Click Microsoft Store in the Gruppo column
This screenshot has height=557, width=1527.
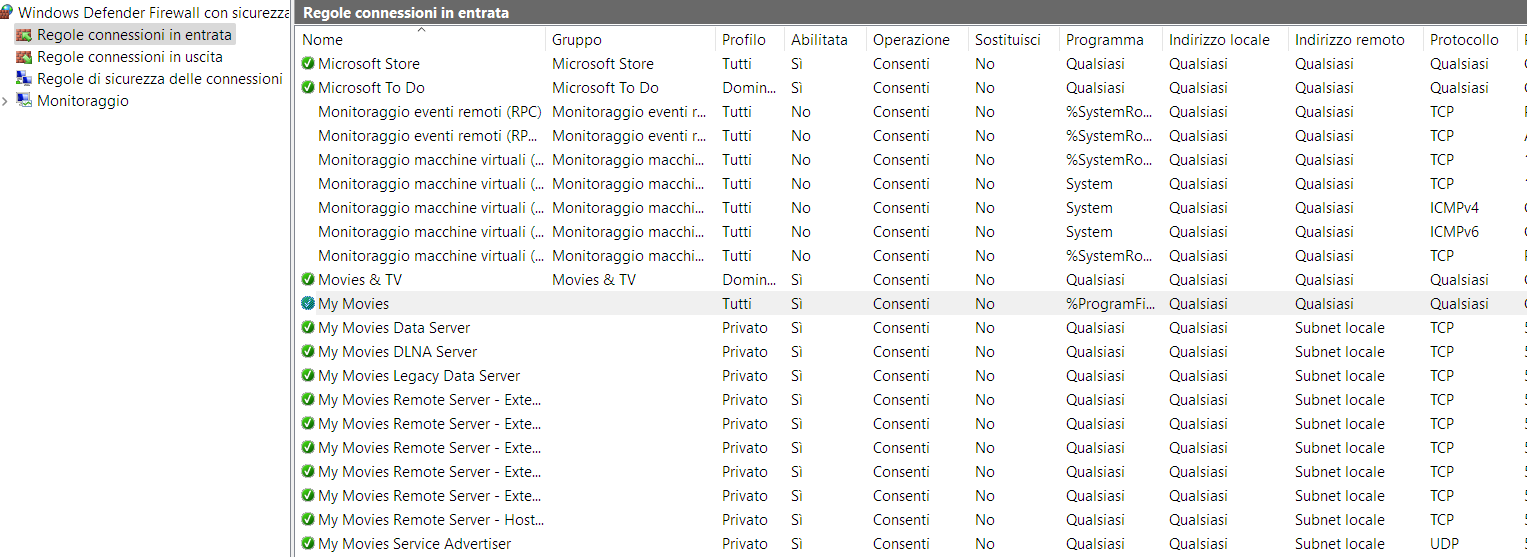point(603,64)
